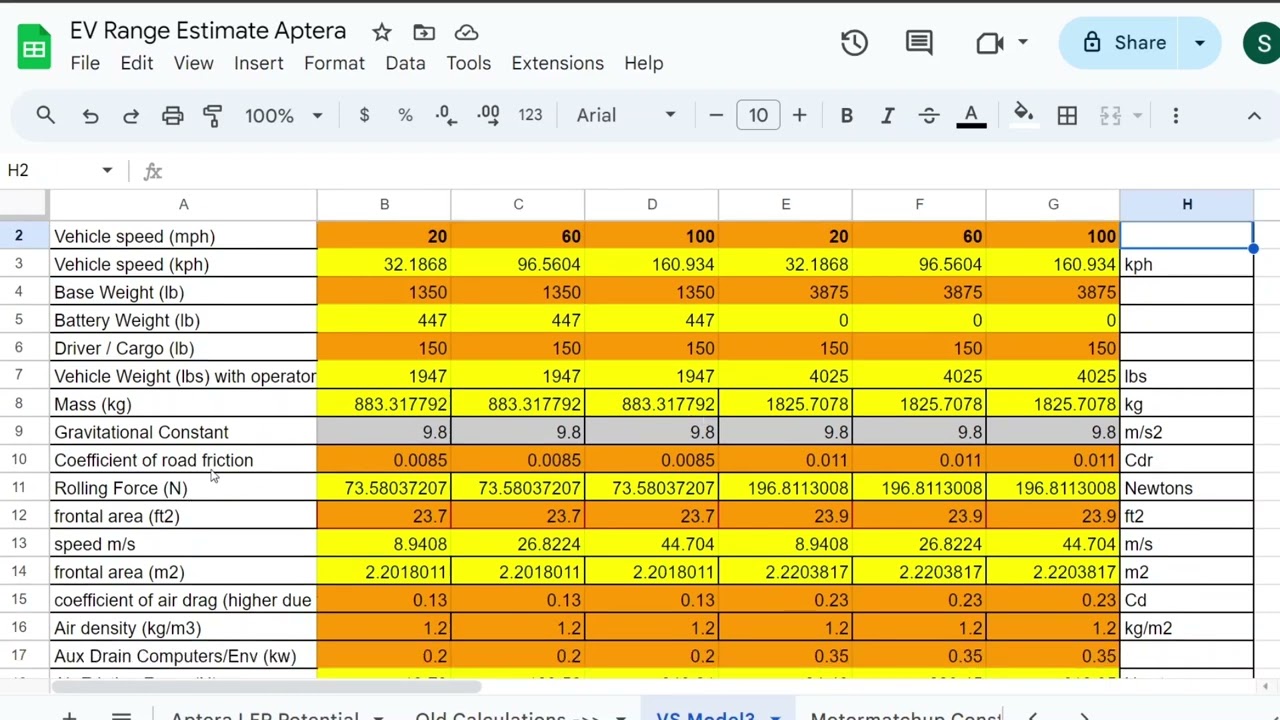The width and height of the screenshot is (1280, 720).
Task: Format as percent
Action: pos(405,115)
